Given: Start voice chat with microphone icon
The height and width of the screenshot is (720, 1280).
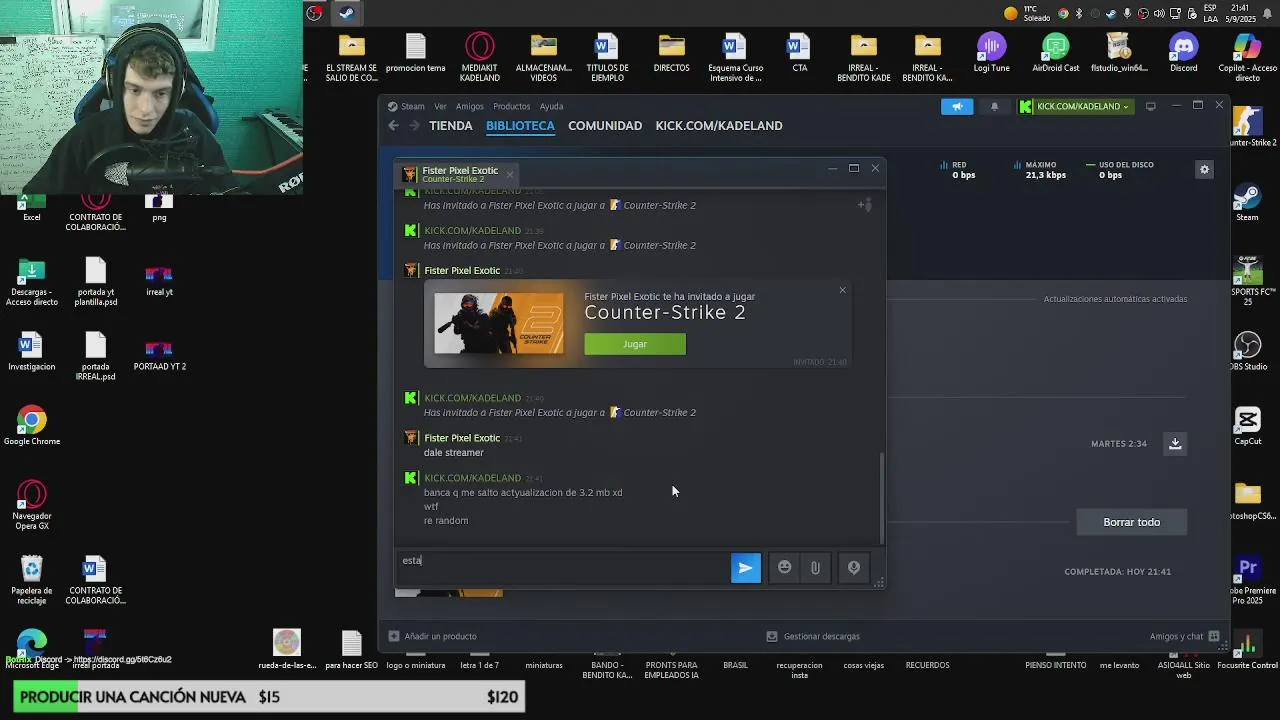Looking at the screenshot, I should [854, 568].
